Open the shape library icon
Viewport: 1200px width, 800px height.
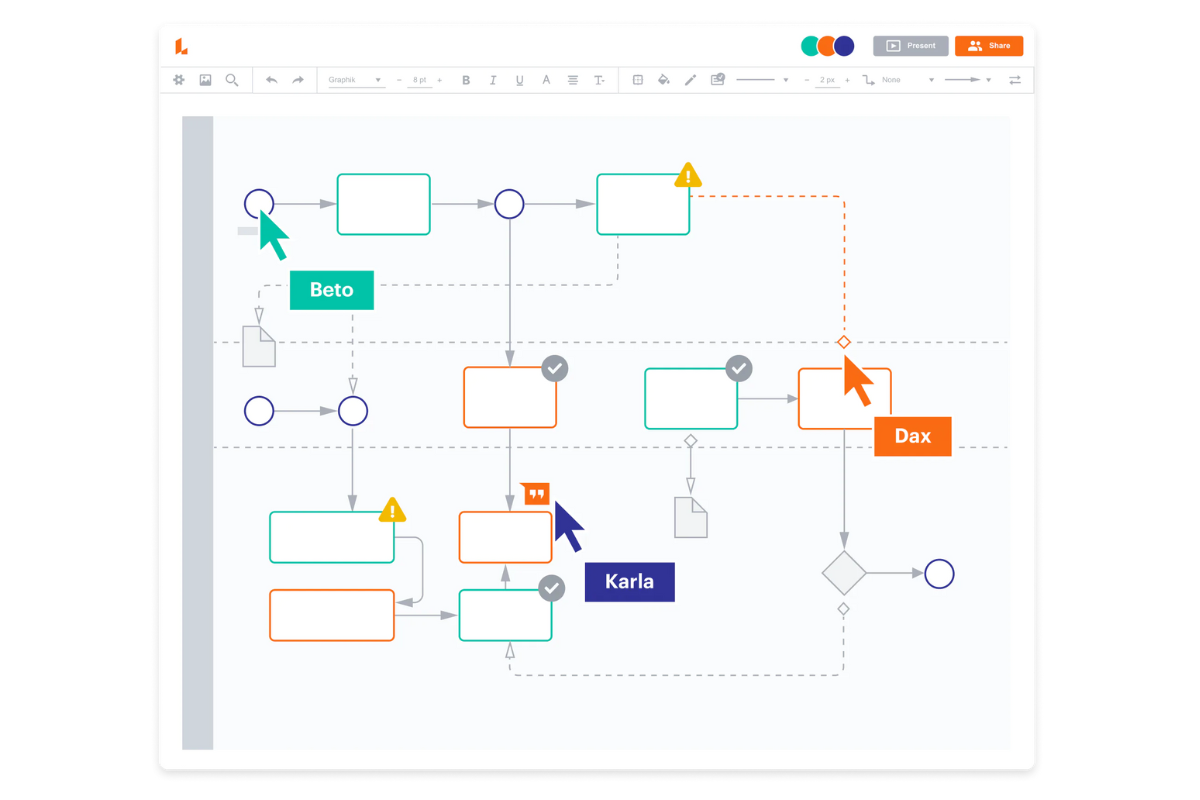click(x=178, y=80)
